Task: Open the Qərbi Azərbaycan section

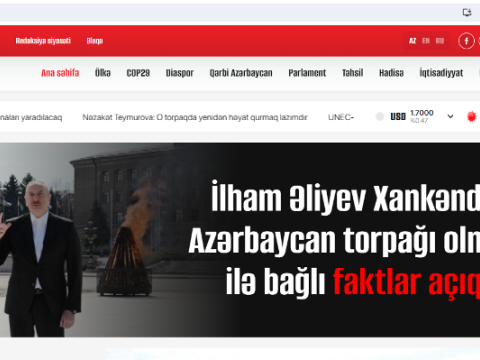Action: click(x=241, y=73)
